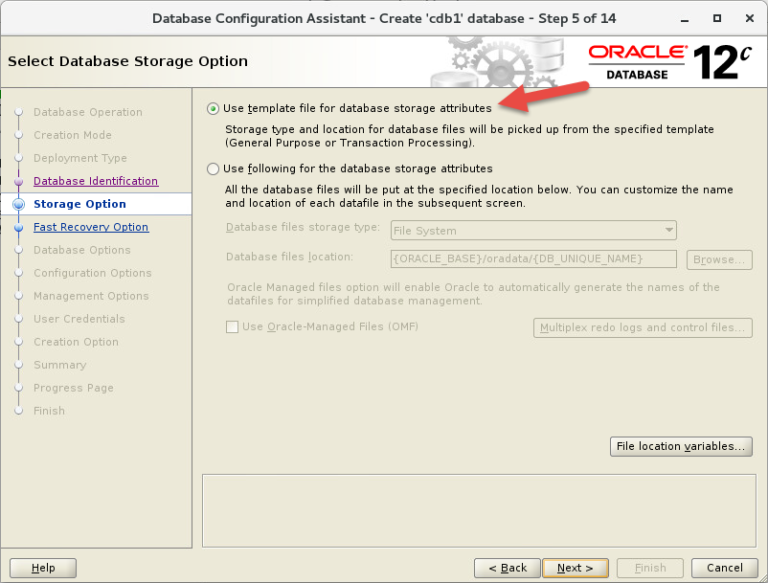
Task: Click Finish step label in sidebar
Action: tap(49, 411)
